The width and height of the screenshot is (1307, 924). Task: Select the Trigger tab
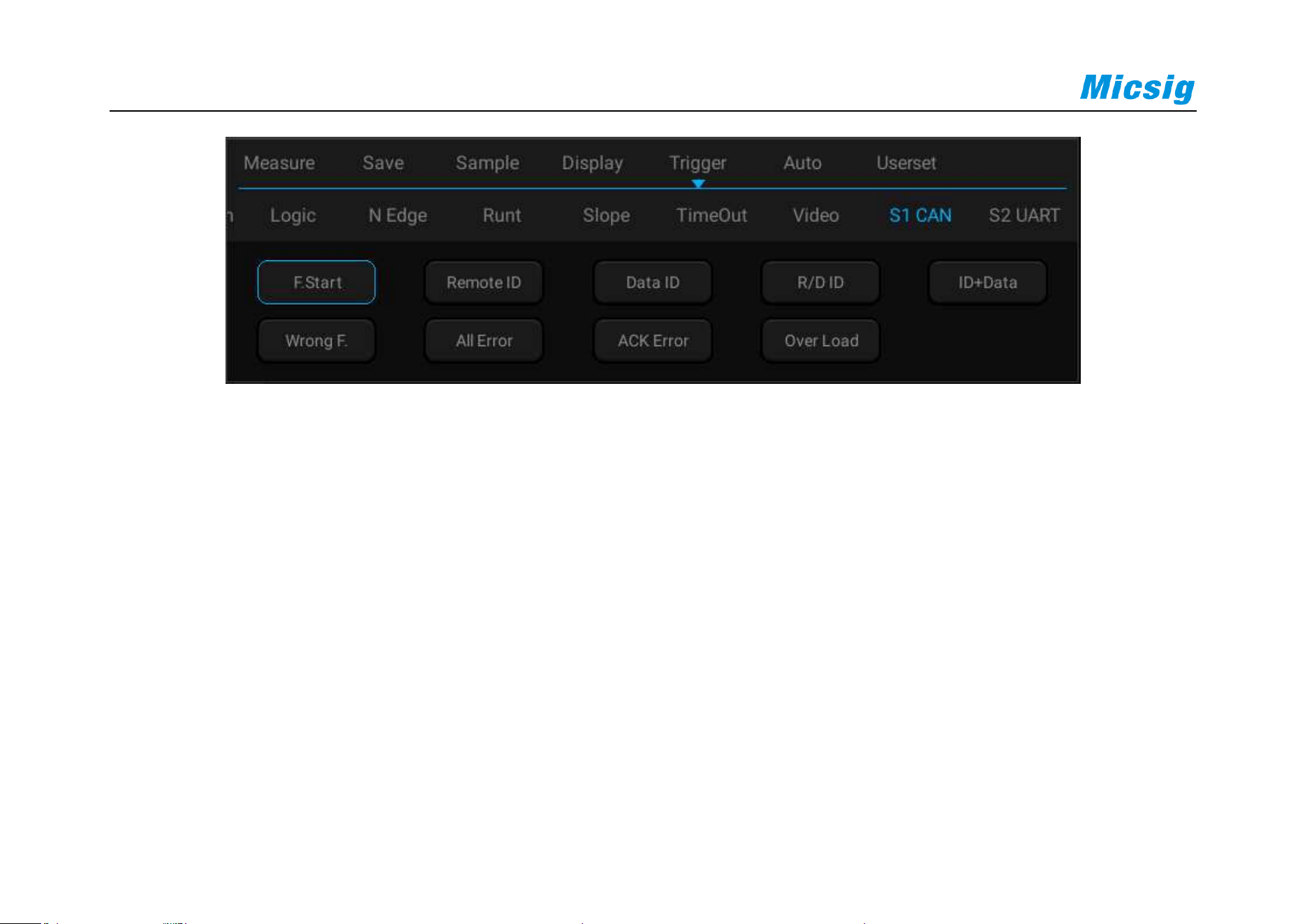[697, 163]
